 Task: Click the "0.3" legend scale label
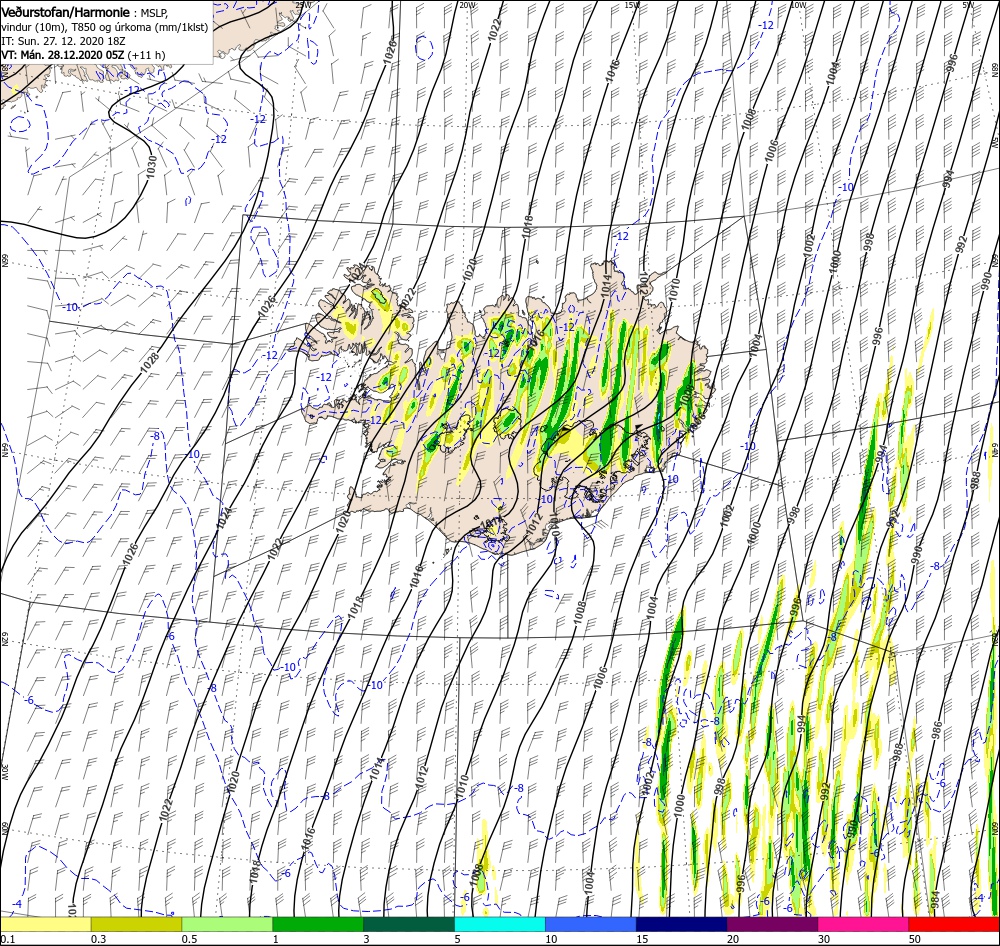coord(98,939)
